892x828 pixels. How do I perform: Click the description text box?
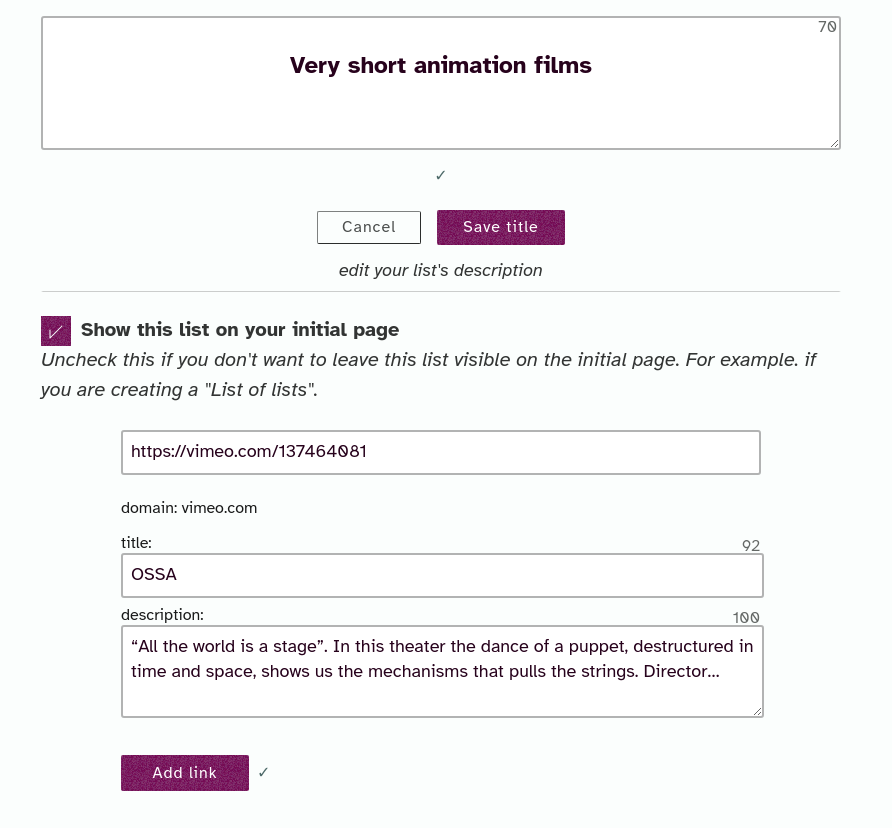442,670
